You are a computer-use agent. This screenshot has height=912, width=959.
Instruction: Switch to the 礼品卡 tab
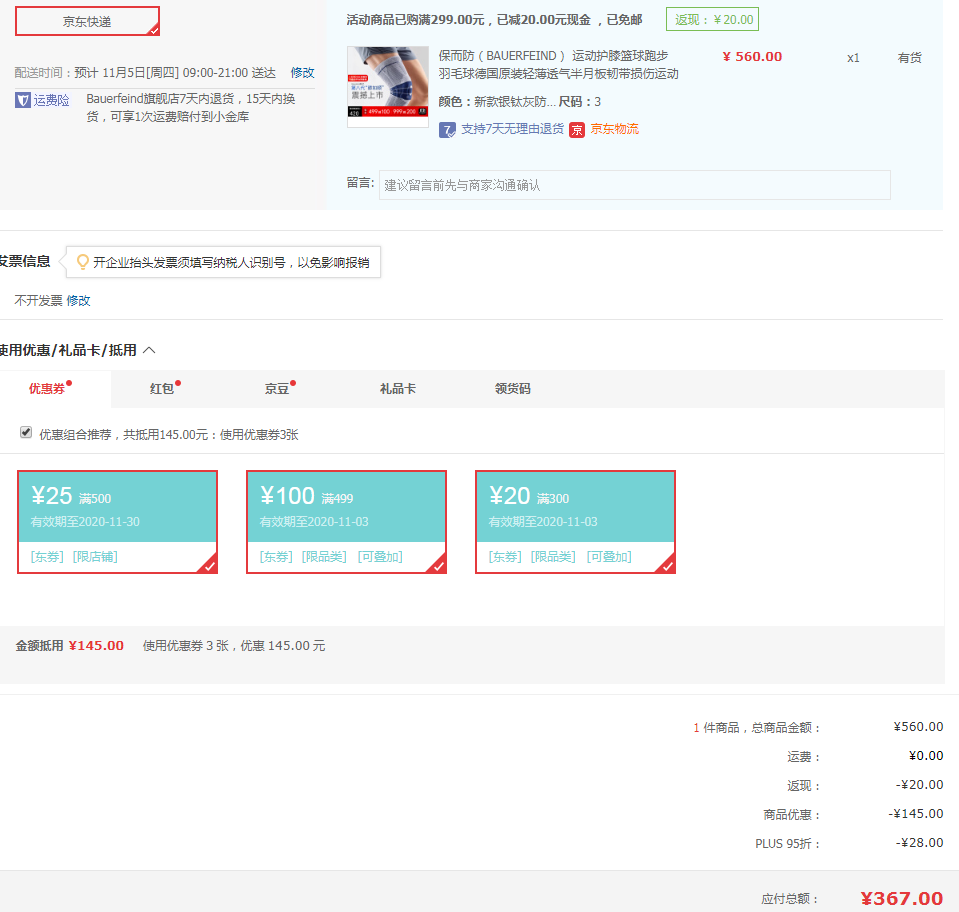pyautogui.click(x=398, y=388)
